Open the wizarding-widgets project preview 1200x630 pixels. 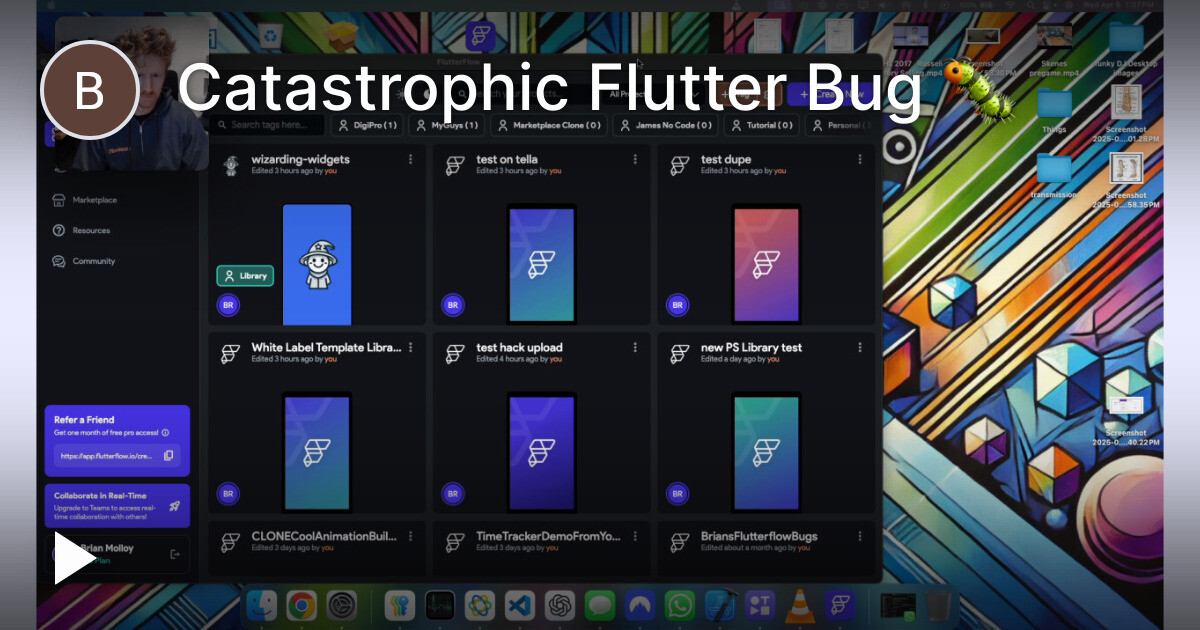[317, 264]
